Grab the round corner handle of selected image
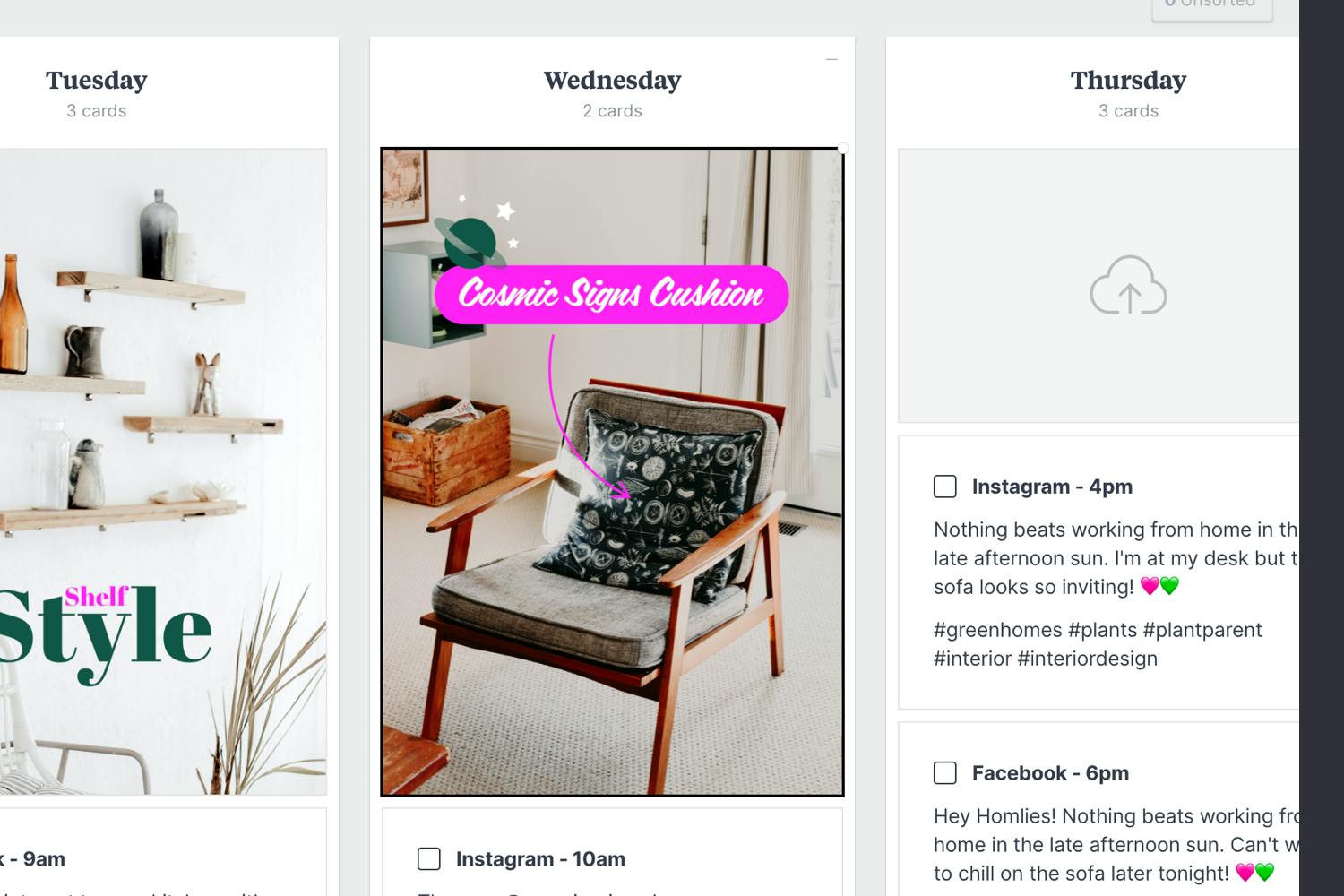 click(x=843, y=149)
